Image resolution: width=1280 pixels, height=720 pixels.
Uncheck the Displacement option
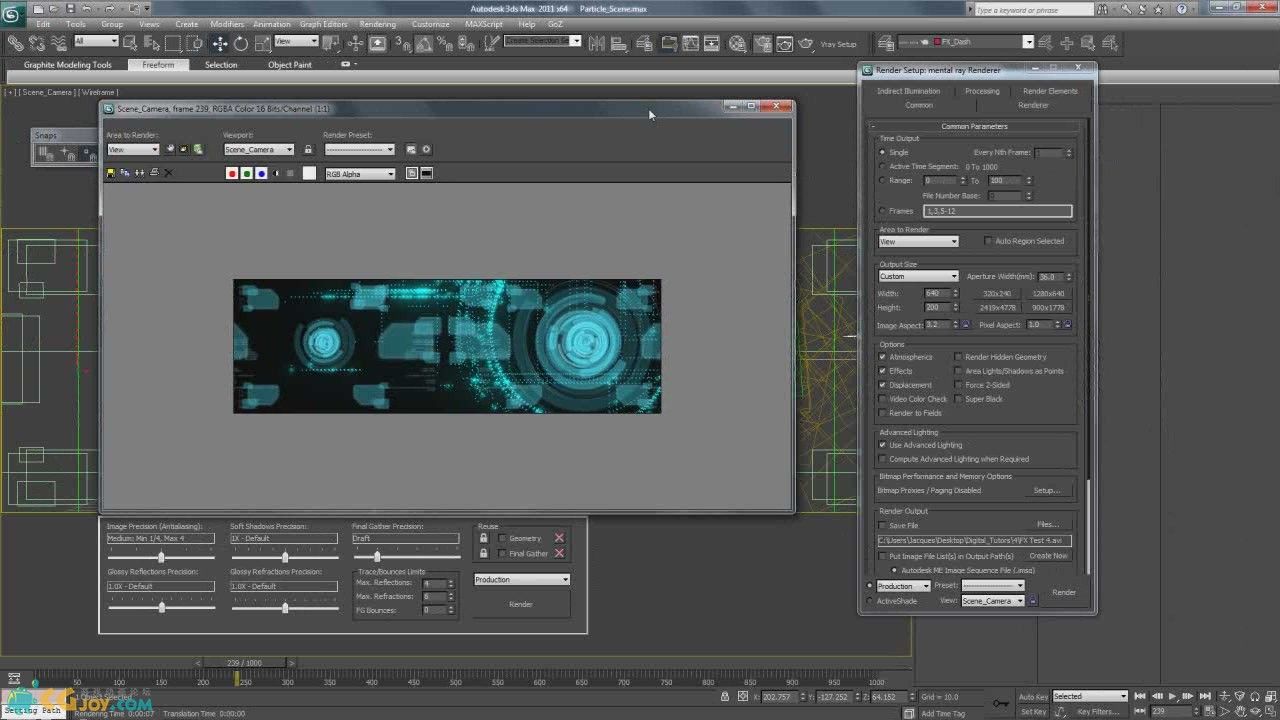(882, 385)
